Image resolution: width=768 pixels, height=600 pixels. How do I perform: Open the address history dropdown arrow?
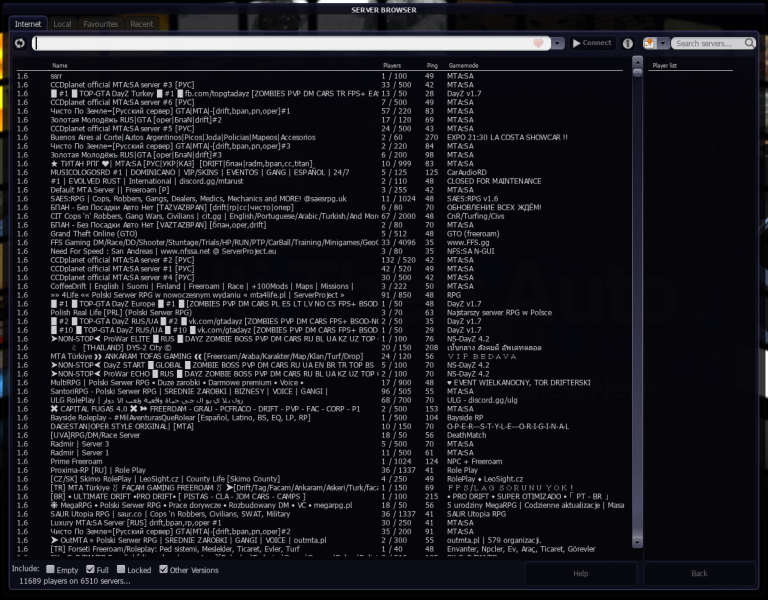557,43
